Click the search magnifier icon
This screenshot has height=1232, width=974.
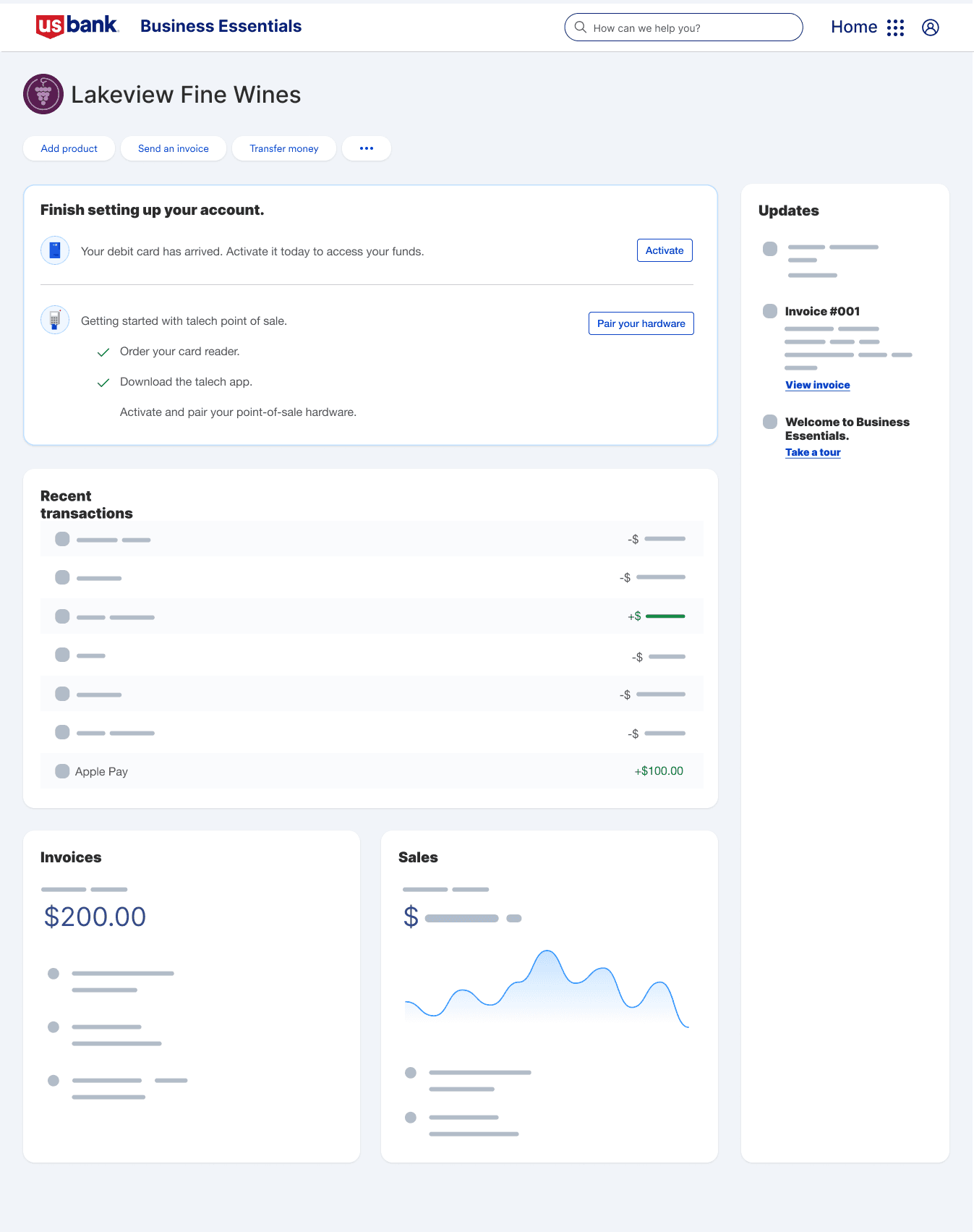(580, 27)
